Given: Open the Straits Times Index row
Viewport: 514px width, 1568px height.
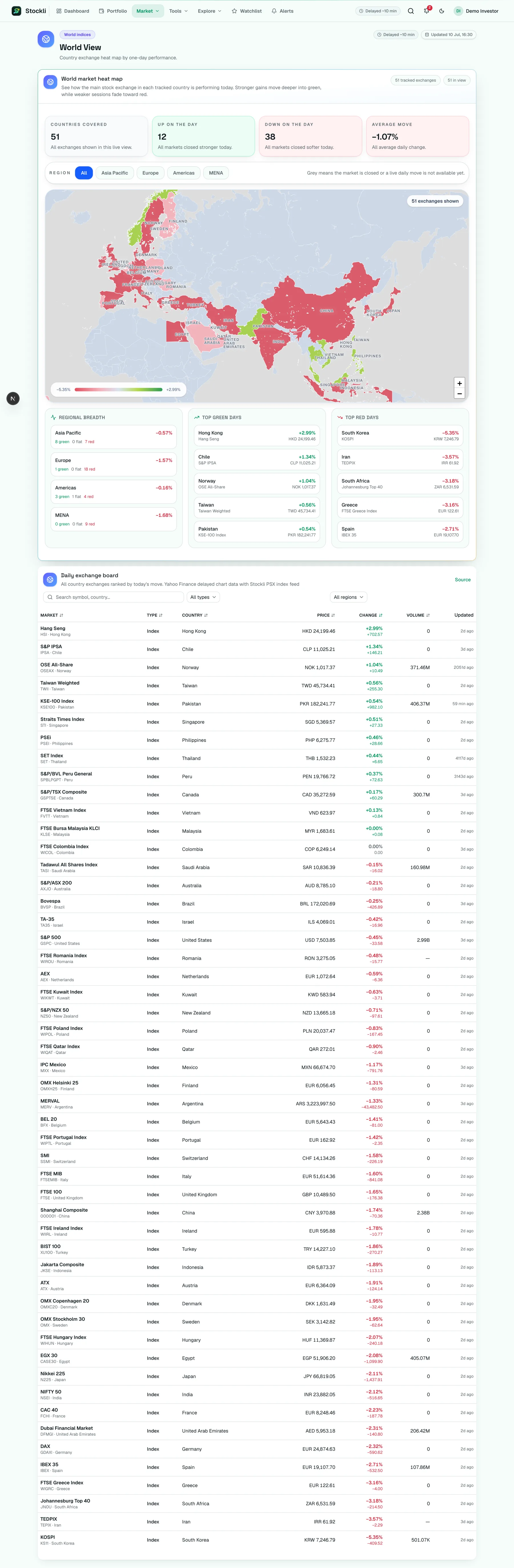Looking at the screenshot, I should [x=257, y=722].
